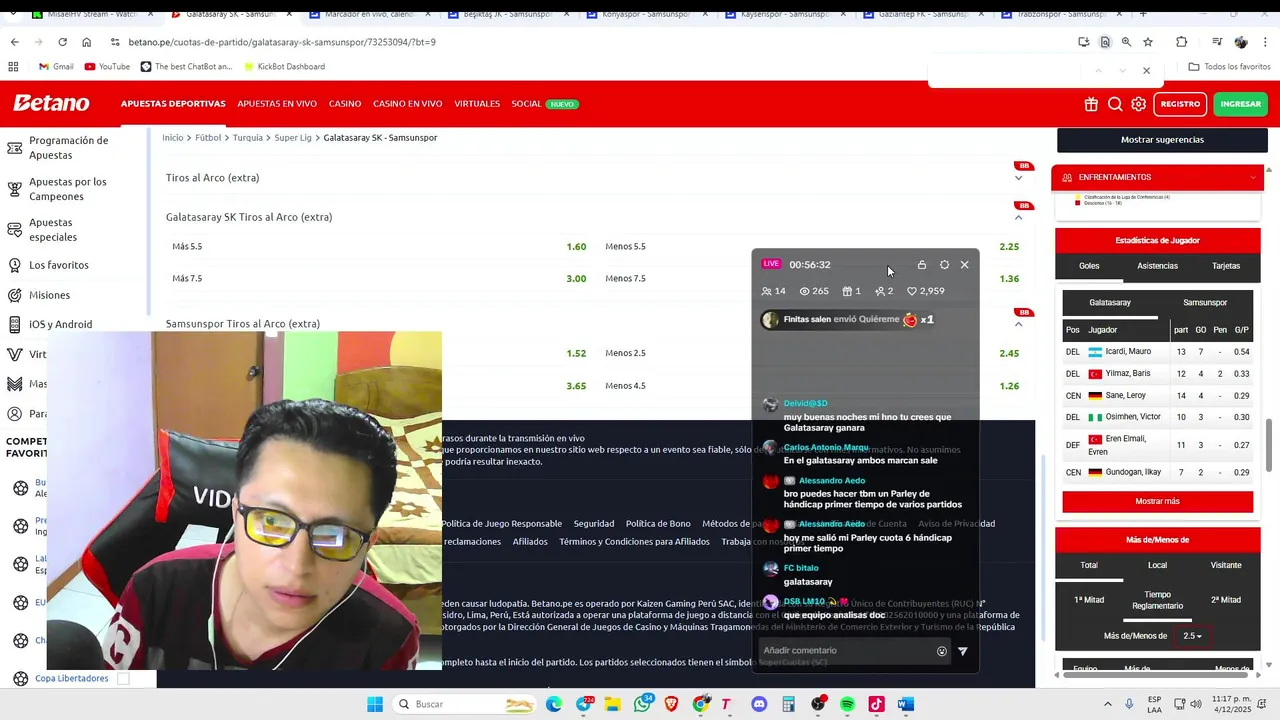Close the live stream chat overlay
The height and width of the screenshot is (720, 1280).
click(x=964, y=265)
